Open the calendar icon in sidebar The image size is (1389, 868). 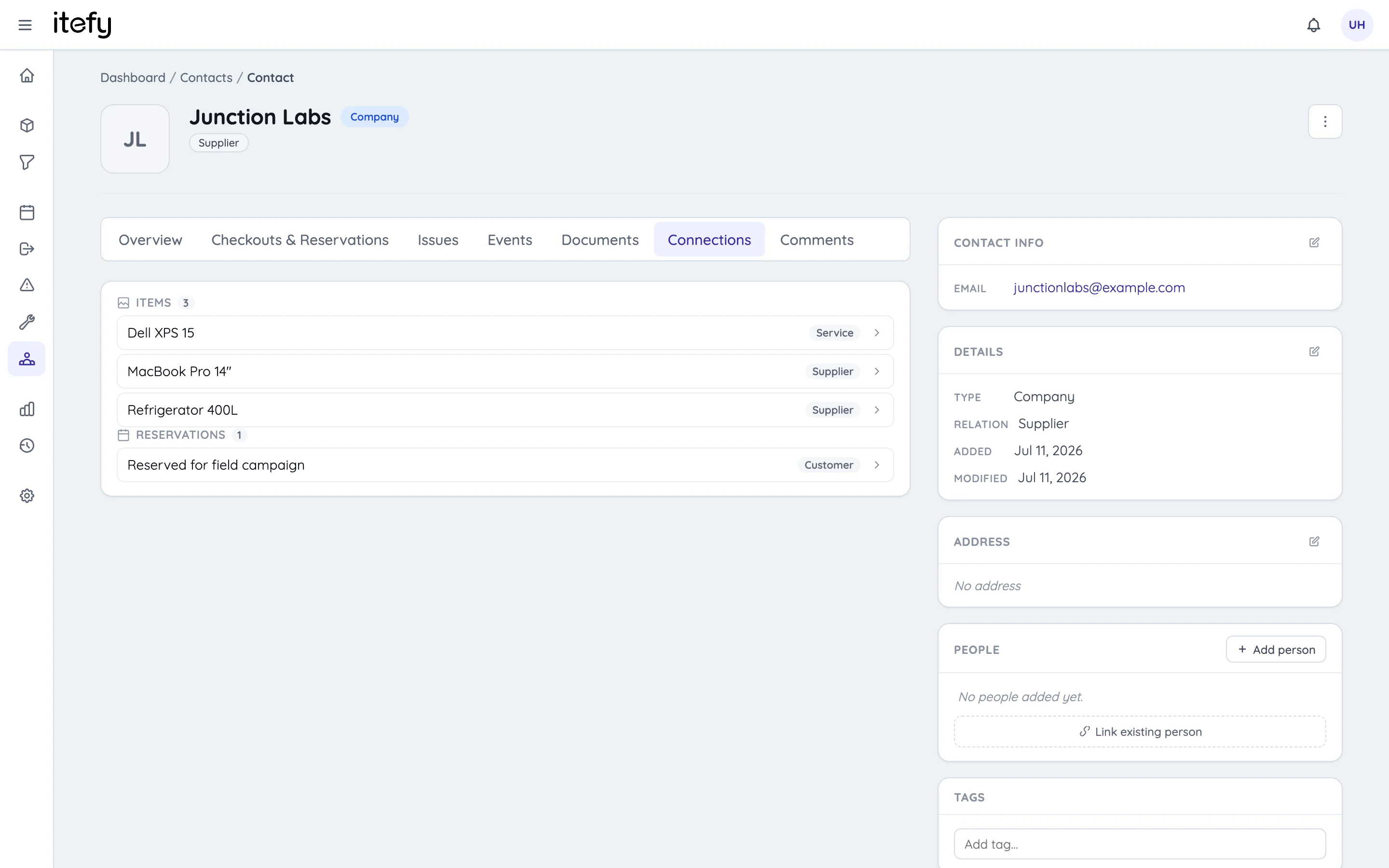(x=27, y=212)
